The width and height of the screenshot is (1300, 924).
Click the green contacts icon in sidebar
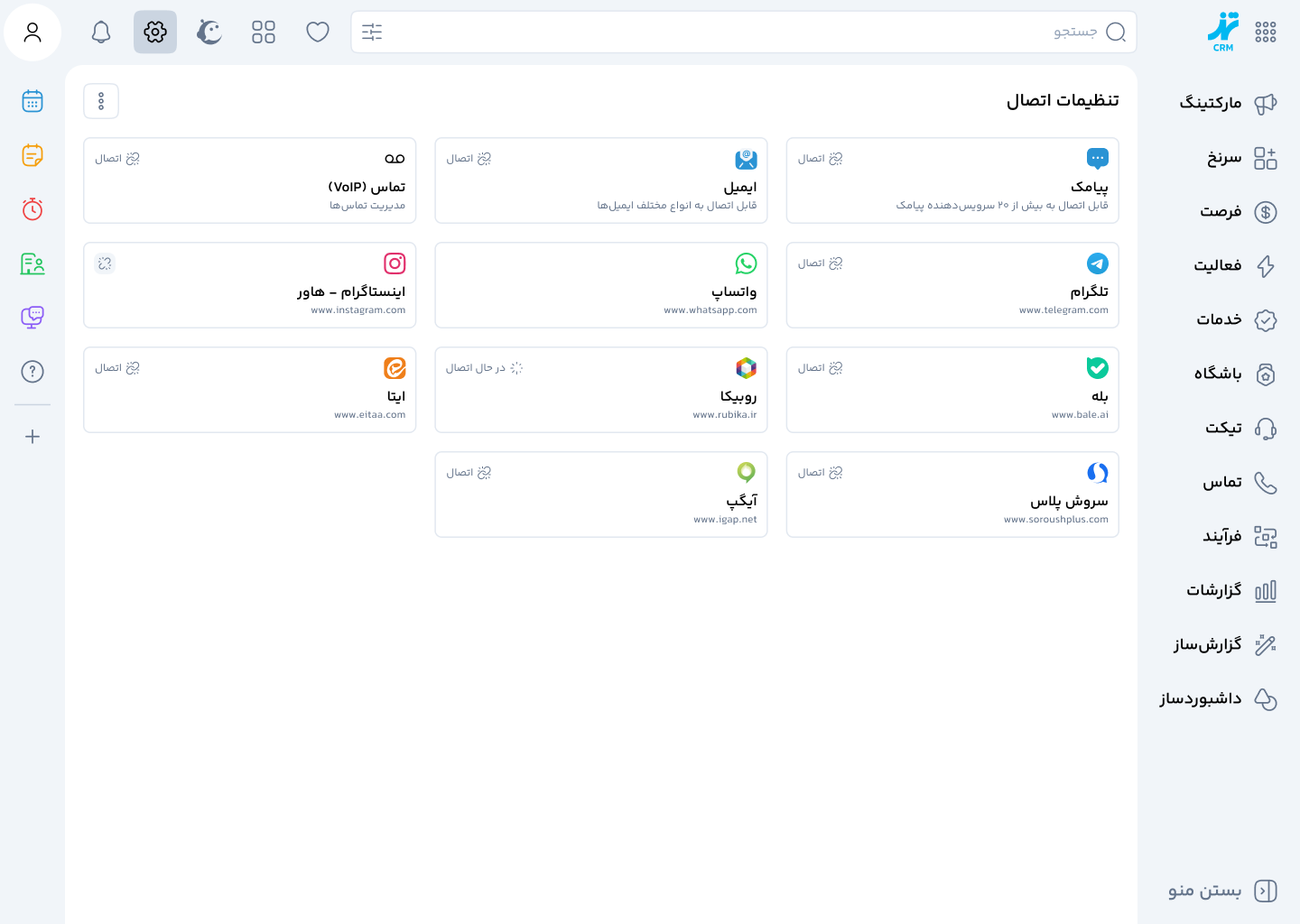32,263
